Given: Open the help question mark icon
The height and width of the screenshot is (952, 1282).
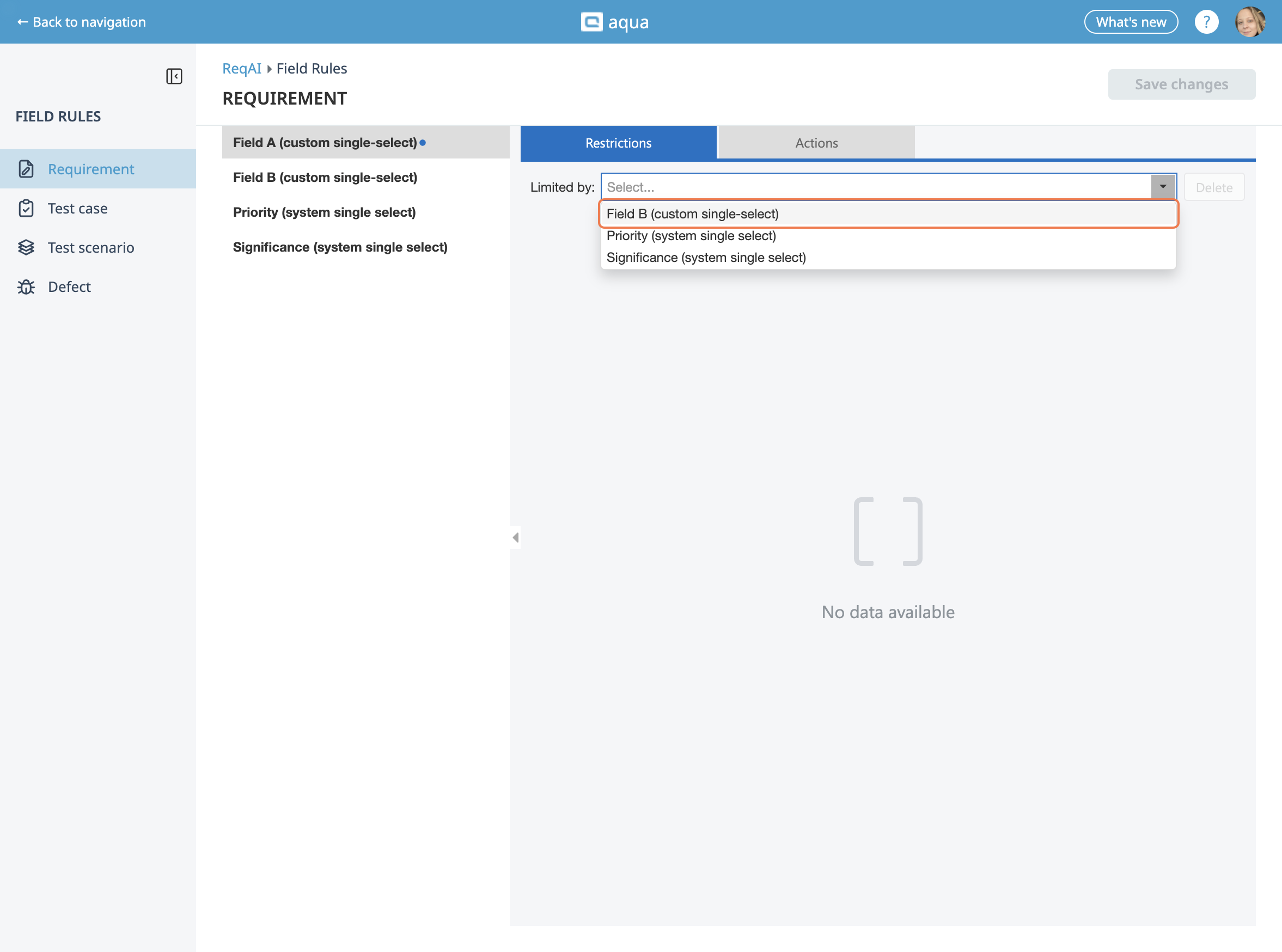Looking at the screenshot, I should (x=1206, y=22).
